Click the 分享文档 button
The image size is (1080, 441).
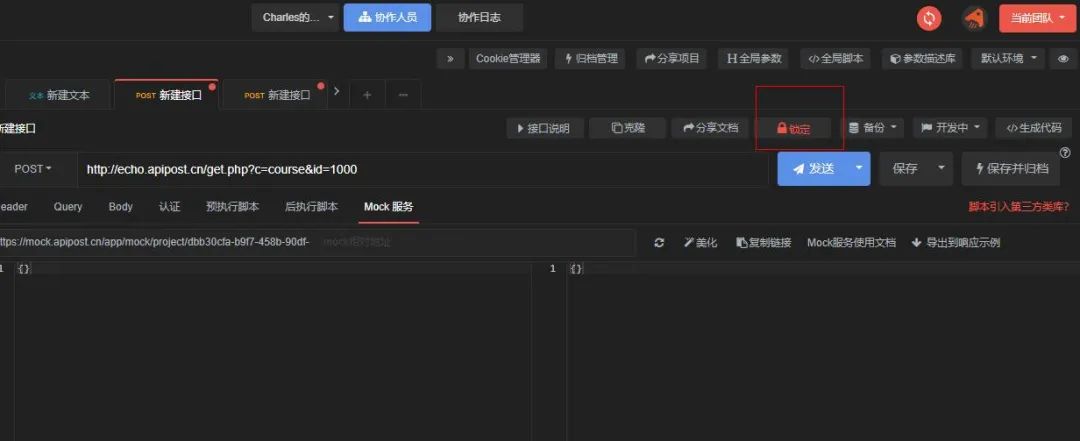709,128
